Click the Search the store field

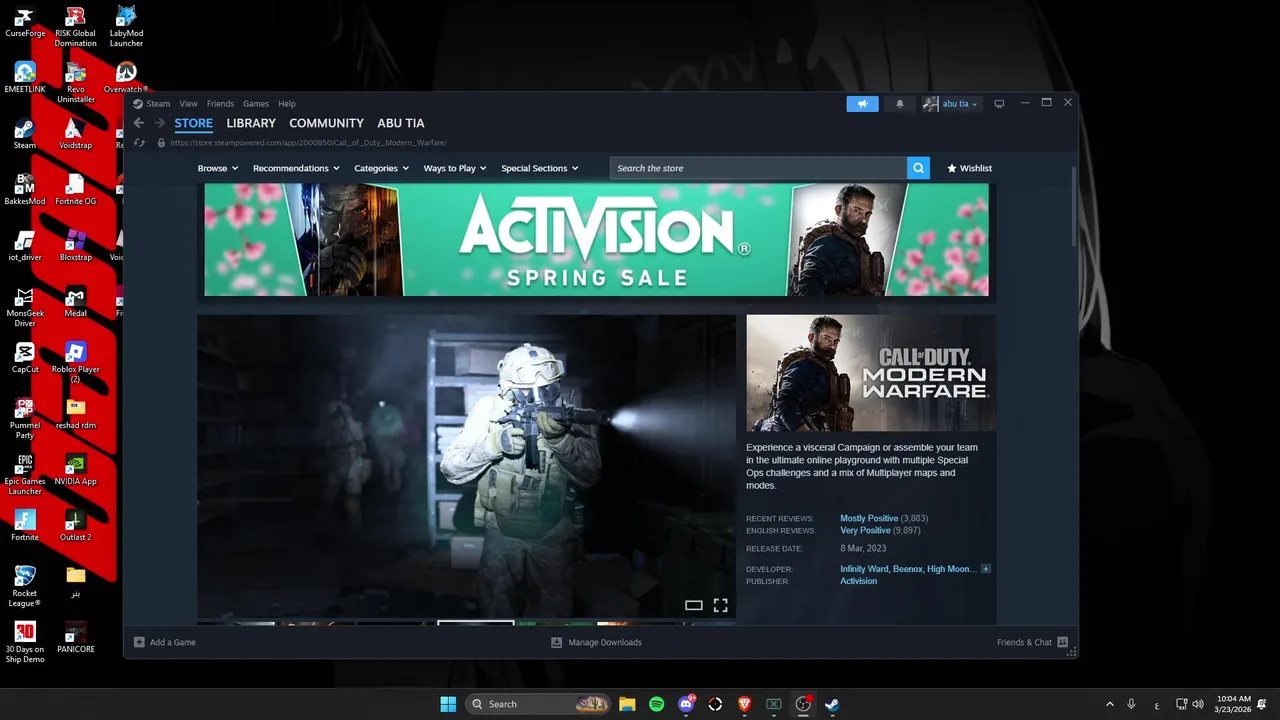coord(758,168)
